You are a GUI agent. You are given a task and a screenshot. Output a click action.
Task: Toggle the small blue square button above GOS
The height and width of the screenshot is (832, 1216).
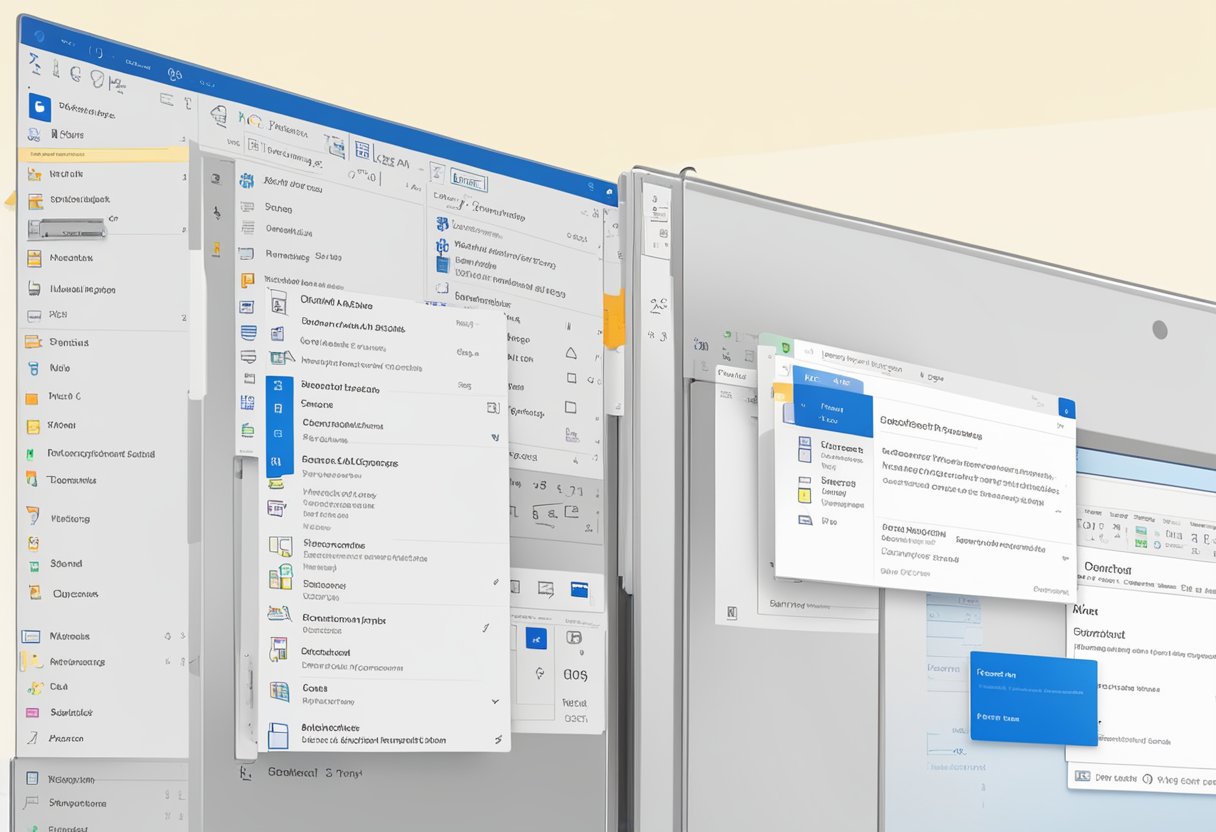pyautogui.click(x=536, y=639)
